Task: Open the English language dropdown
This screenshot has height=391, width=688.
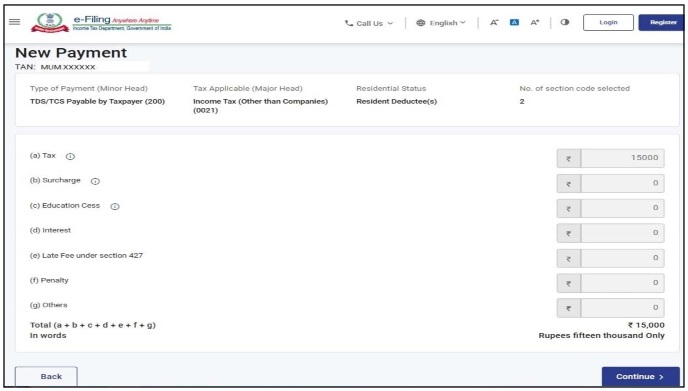Action: [x=441, y=23]
